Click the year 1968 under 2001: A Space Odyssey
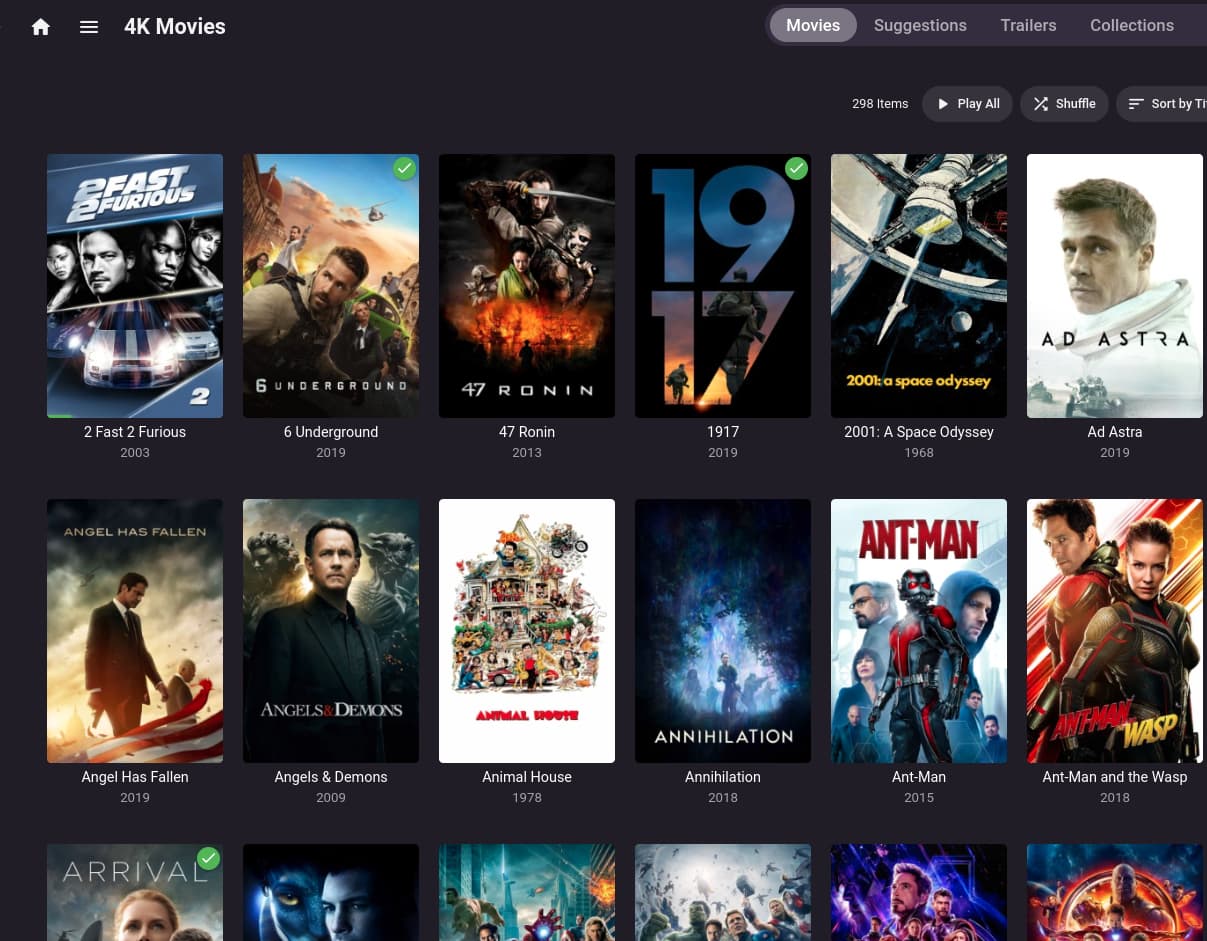Viewport: 1207px width, 941px height. [919, 453]
